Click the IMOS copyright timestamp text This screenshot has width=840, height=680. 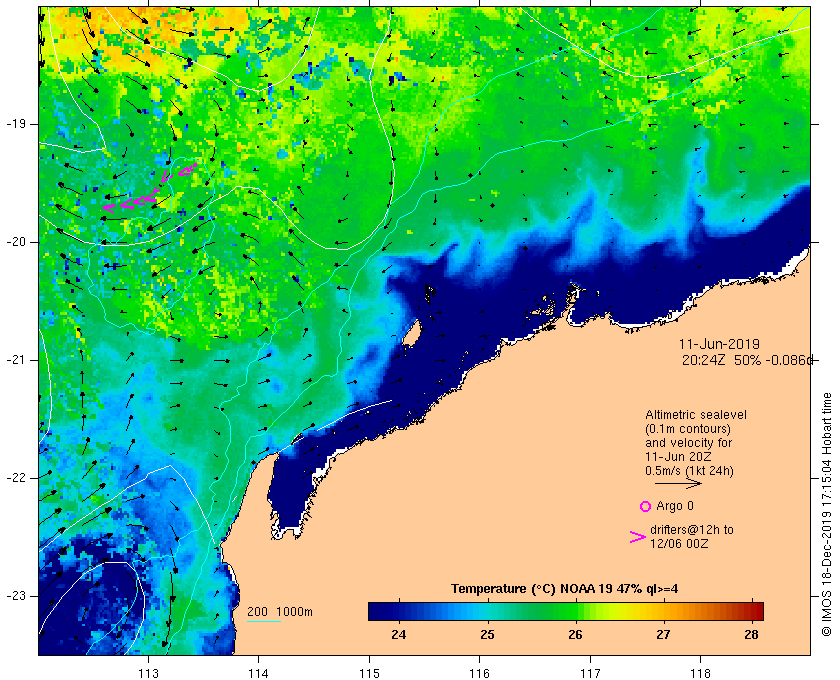pos(826,514)
